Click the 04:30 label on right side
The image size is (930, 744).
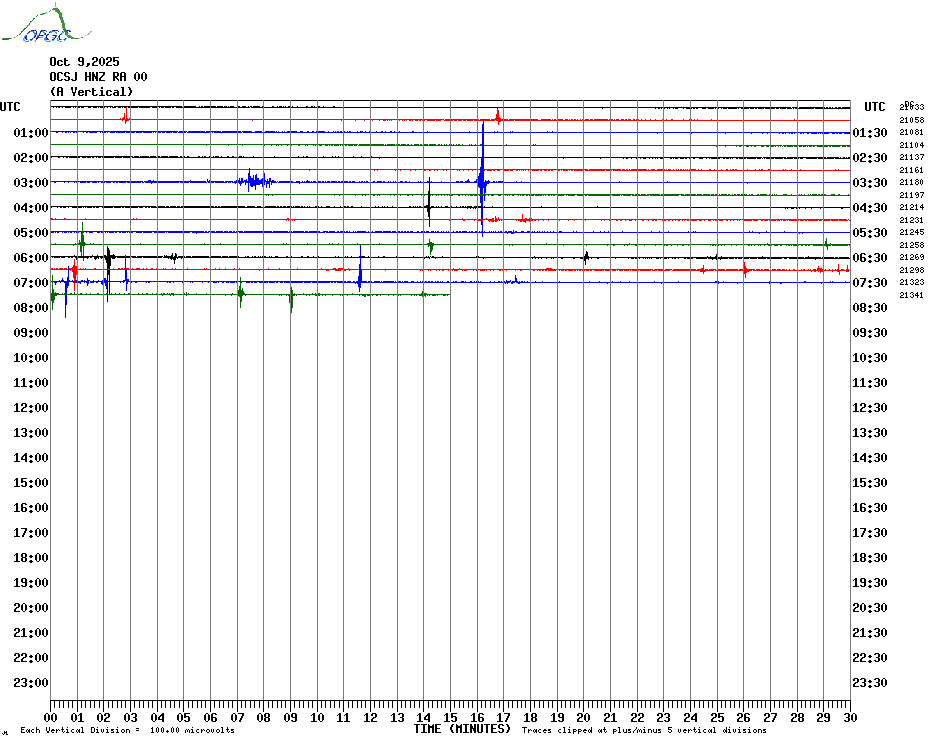tap(870, 208)
